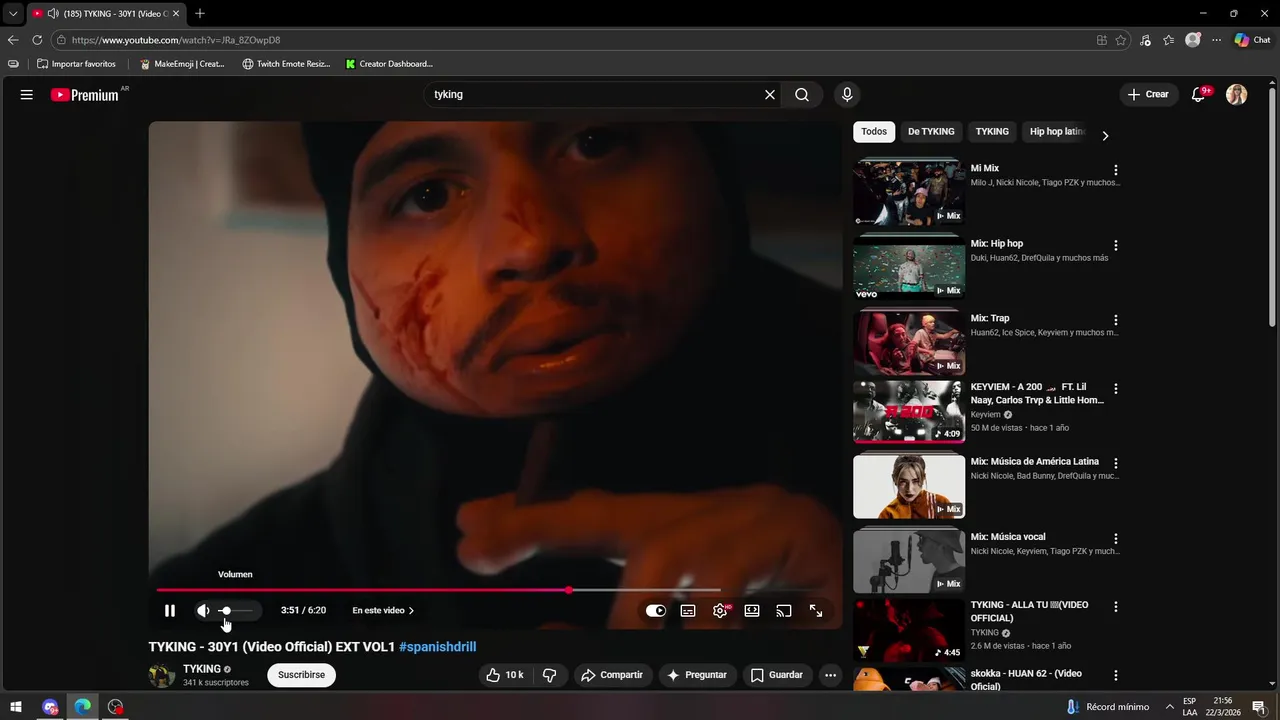The width and height of the screenshot is (1280, 720).
Task: Click the volume slider handle
Action: click(226, 611)
